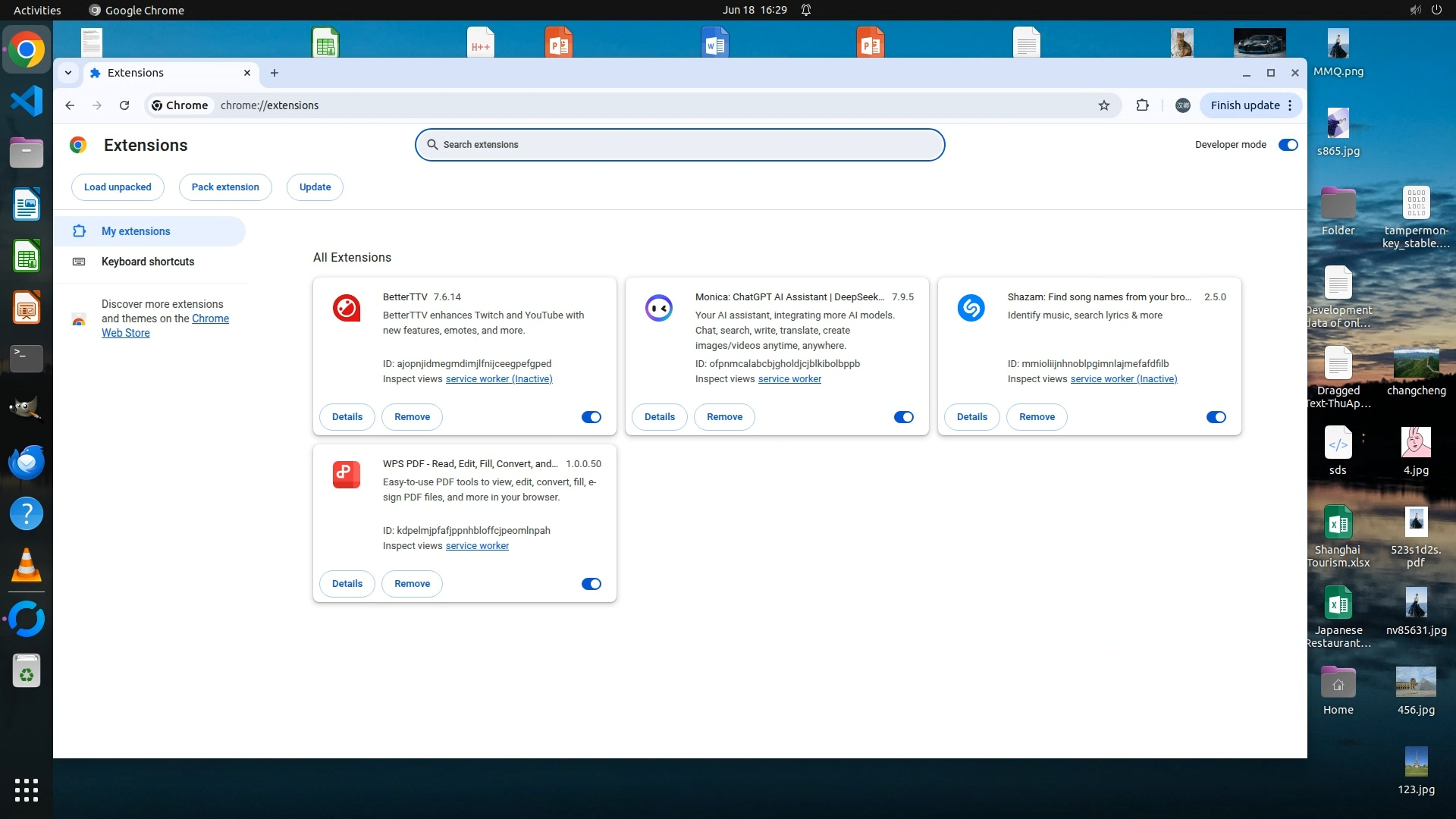Select Keyboard shortcuts in the sidebar
The width and height of the screenshot is (1456, 819).
pos(148,262)
